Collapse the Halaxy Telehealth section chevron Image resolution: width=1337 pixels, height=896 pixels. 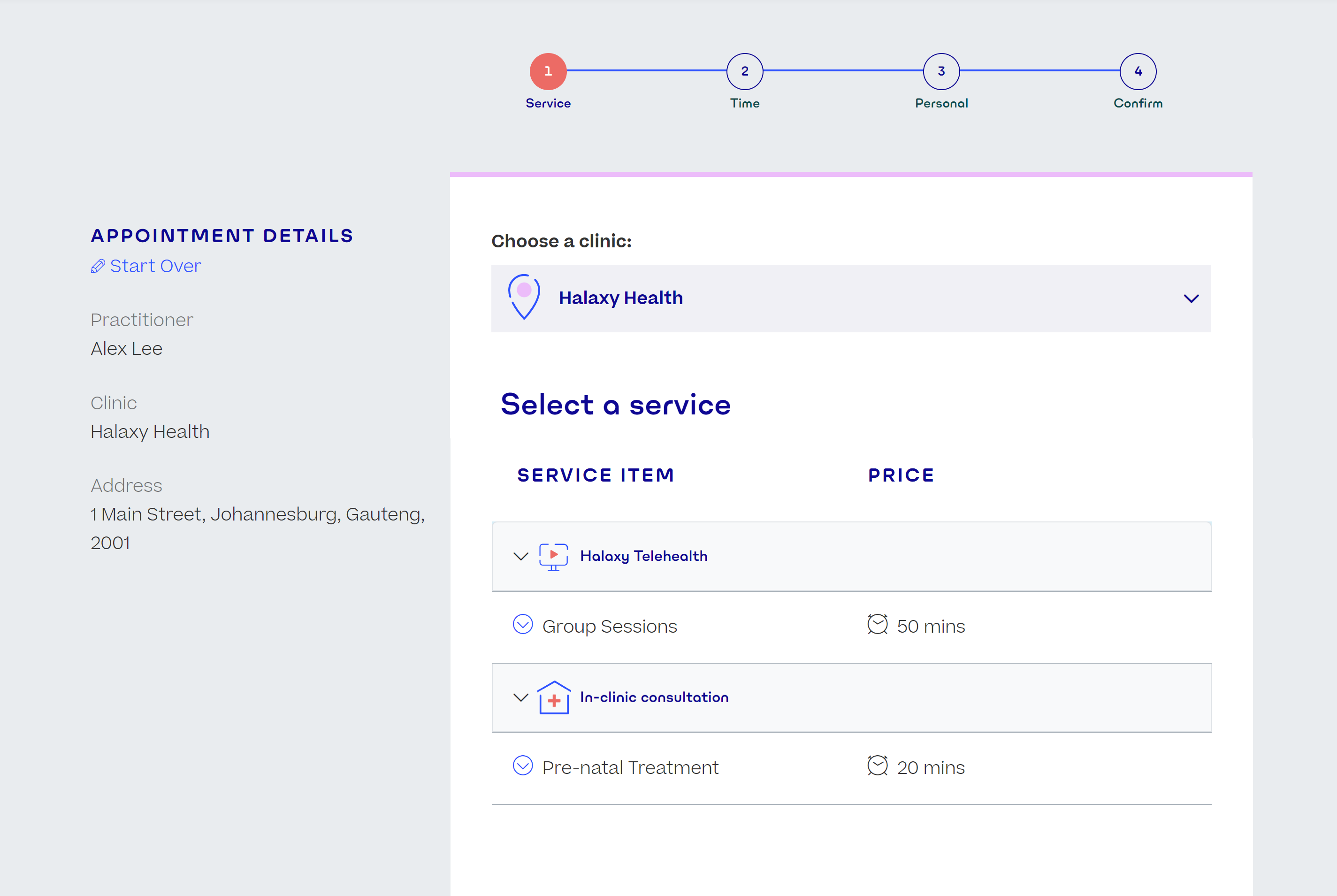[x=520, y=557]
